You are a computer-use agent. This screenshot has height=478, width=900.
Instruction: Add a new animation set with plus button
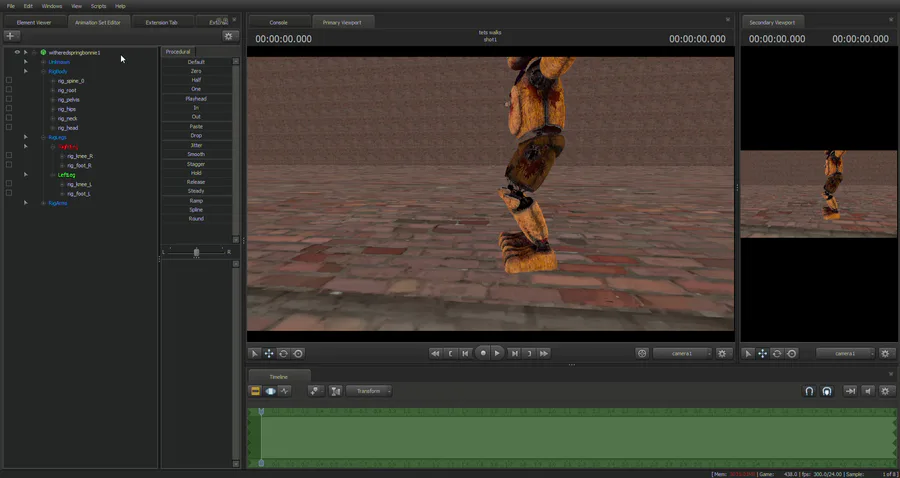(10, 36)
